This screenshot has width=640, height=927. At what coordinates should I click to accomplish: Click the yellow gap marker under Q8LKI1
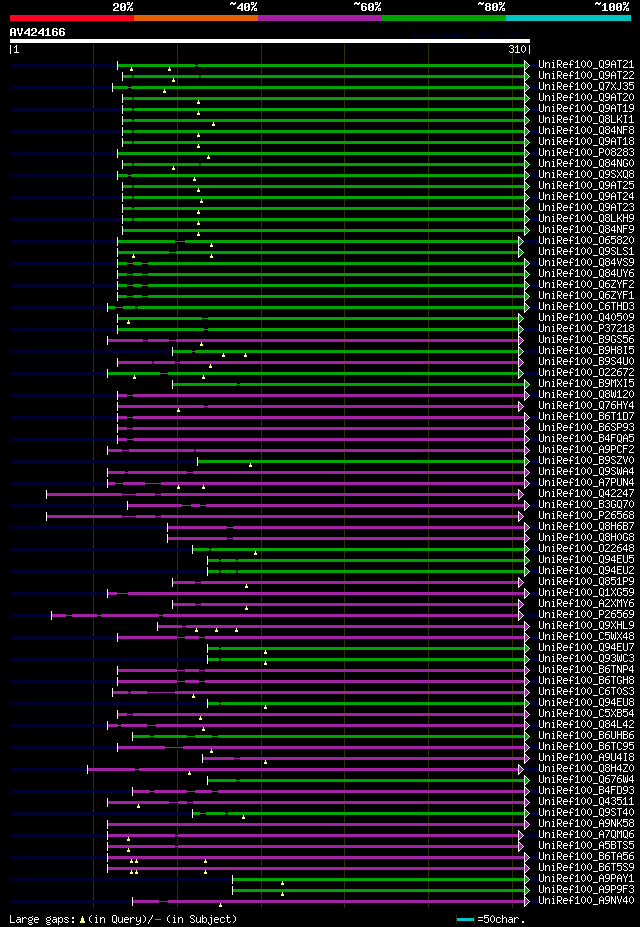[x=213, y=124]
